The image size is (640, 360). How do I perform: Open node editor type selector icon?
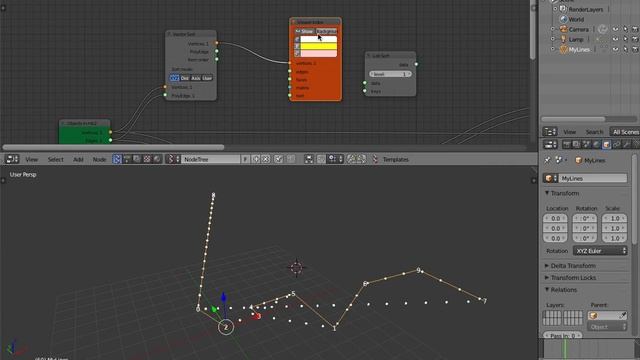pos(12,159)
